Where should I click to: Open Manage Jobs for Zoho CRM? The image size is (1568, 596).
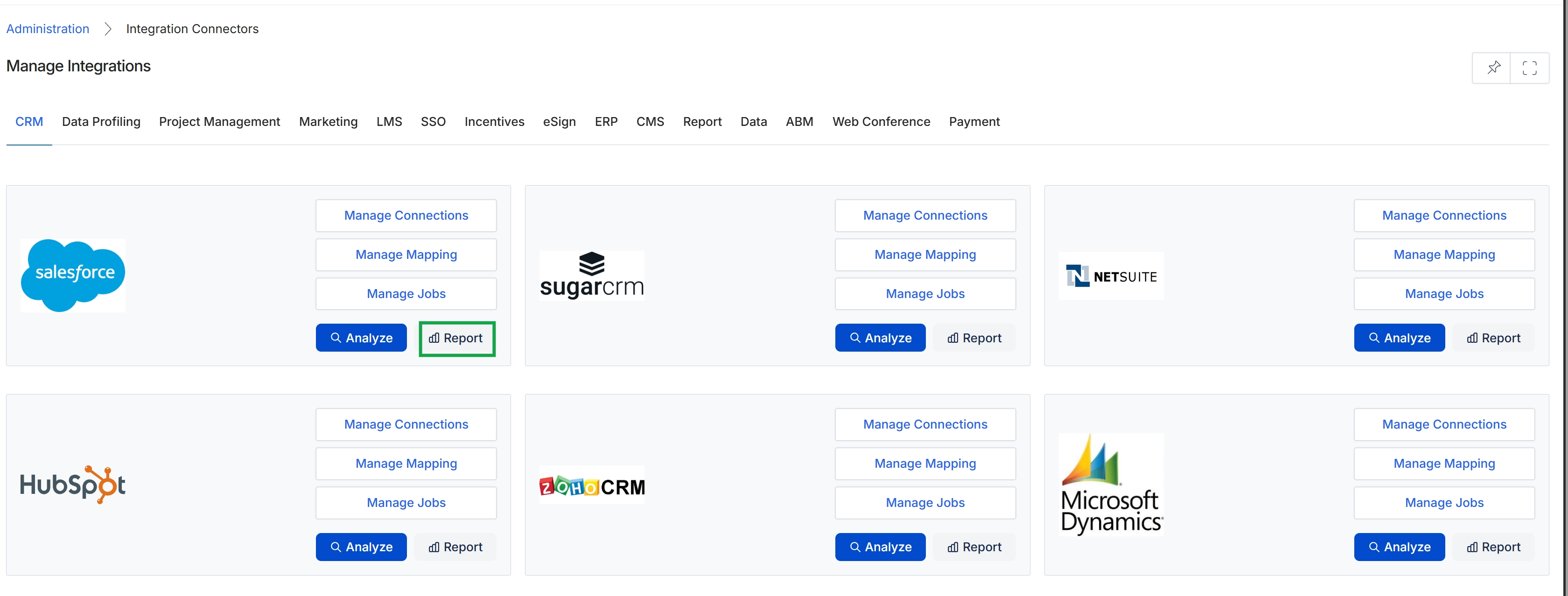tap(925, 503)
